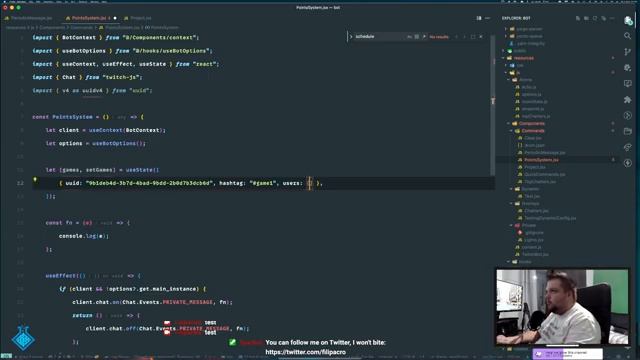Open context.js file in Explorer tree
This screenshot has width=640, height=360.
pos(531,247)
